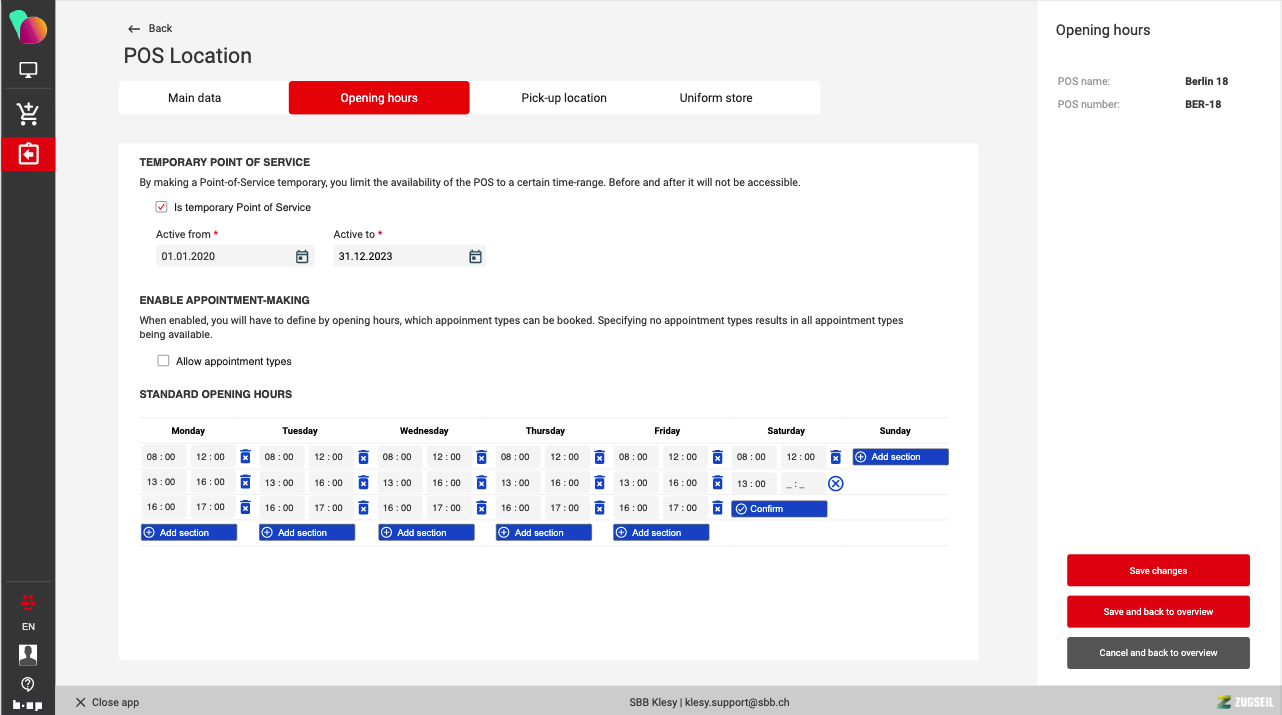Click the red clipboard return sidebar icon
The height and width of the screenshot is (715, 1282).
pos(28,154)
